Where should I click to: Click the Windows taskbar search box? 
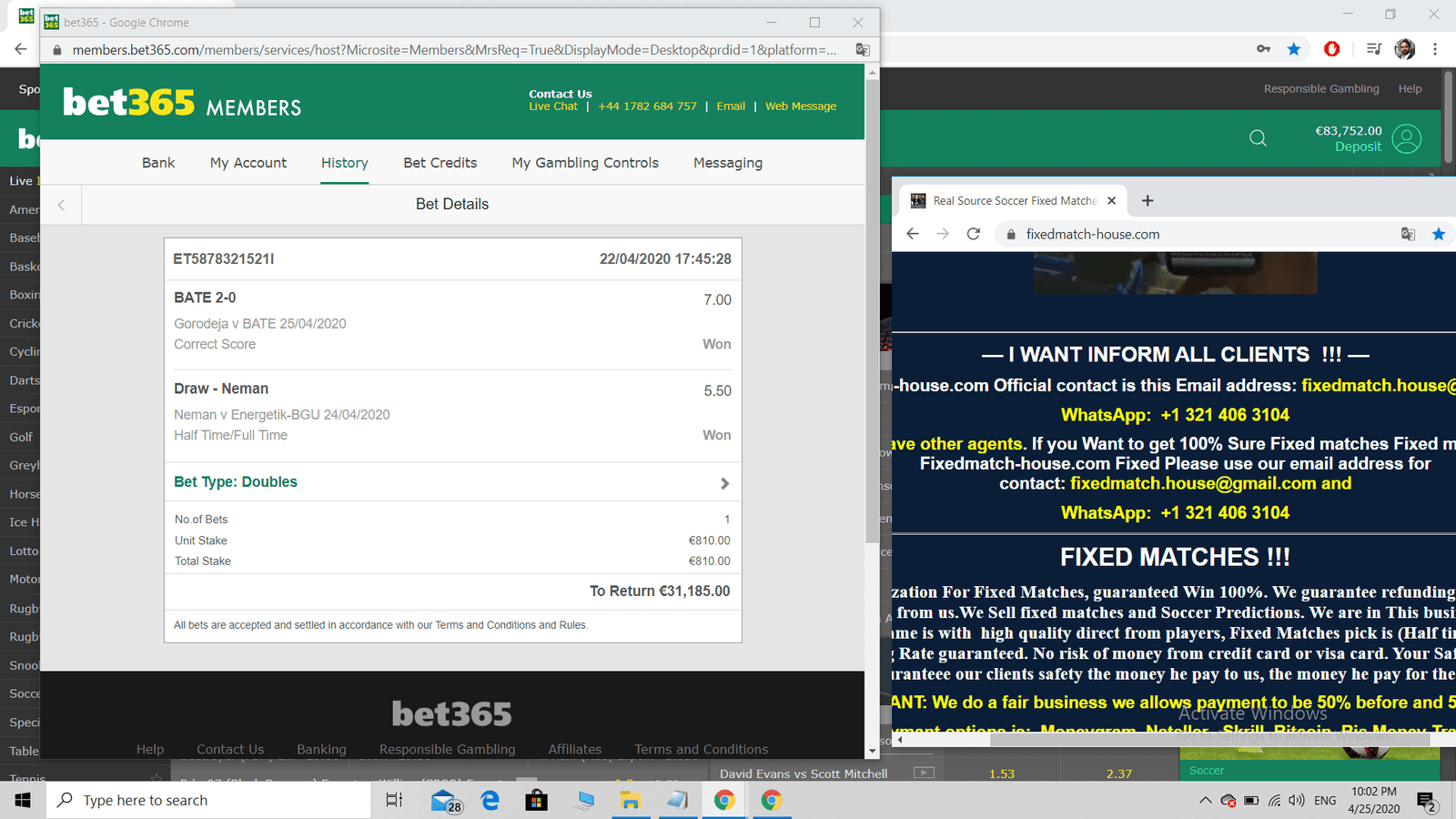[x=209, y=800]
